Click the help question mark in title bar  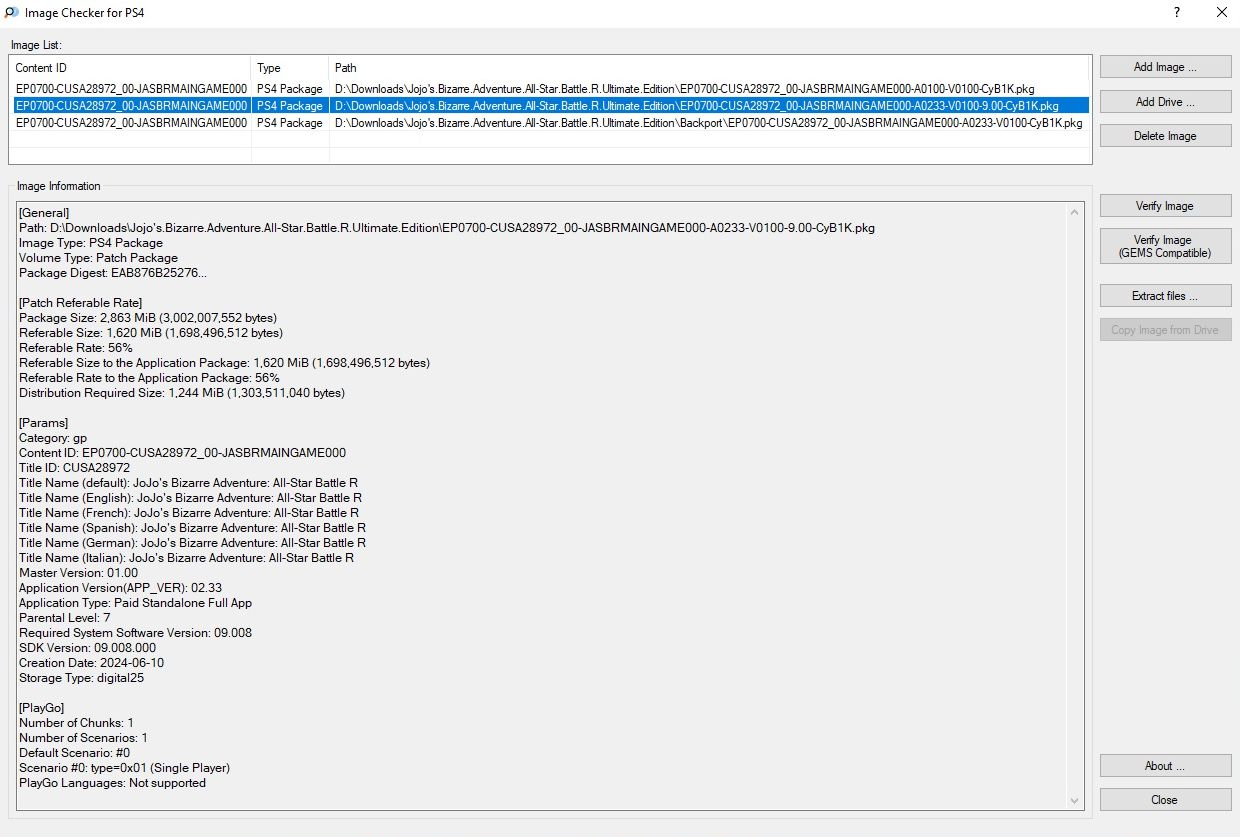coord(1177,13)
